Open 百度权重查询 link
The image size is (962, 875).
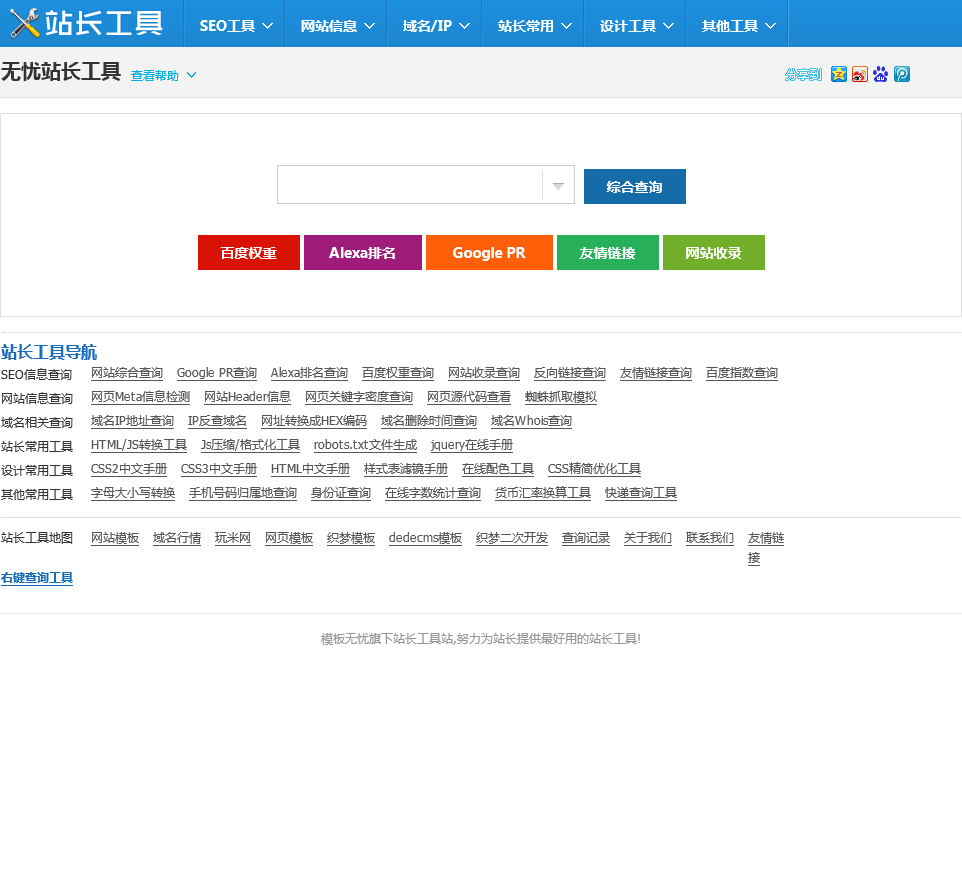398,373
